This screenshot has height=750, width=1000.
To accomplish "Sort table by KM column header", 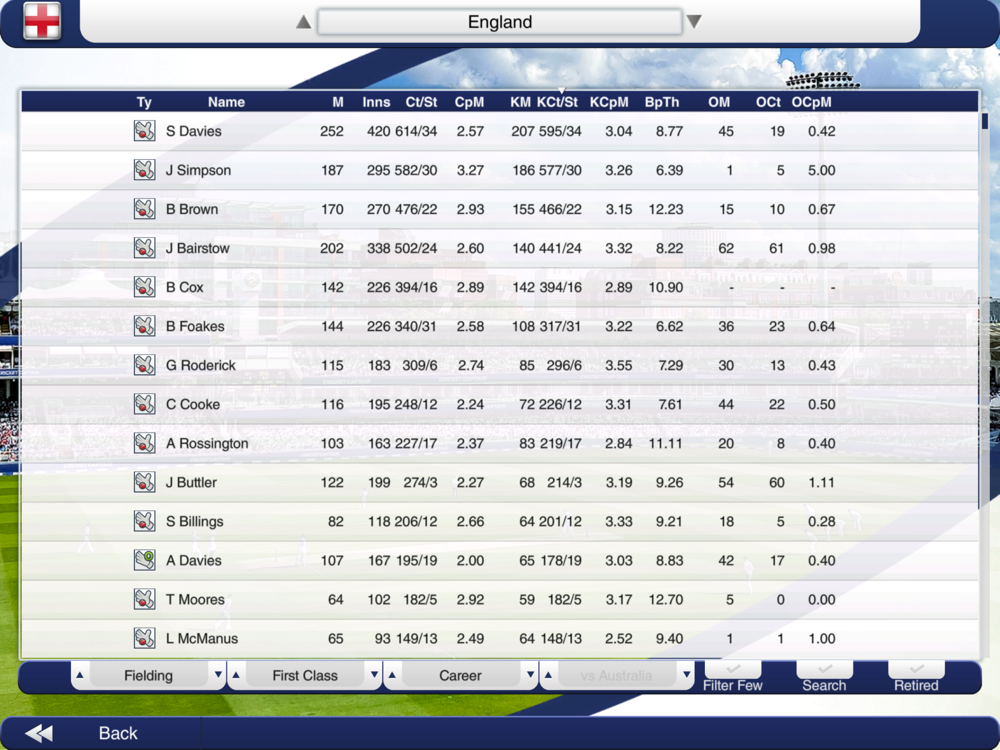I will (x=520, y=102).
